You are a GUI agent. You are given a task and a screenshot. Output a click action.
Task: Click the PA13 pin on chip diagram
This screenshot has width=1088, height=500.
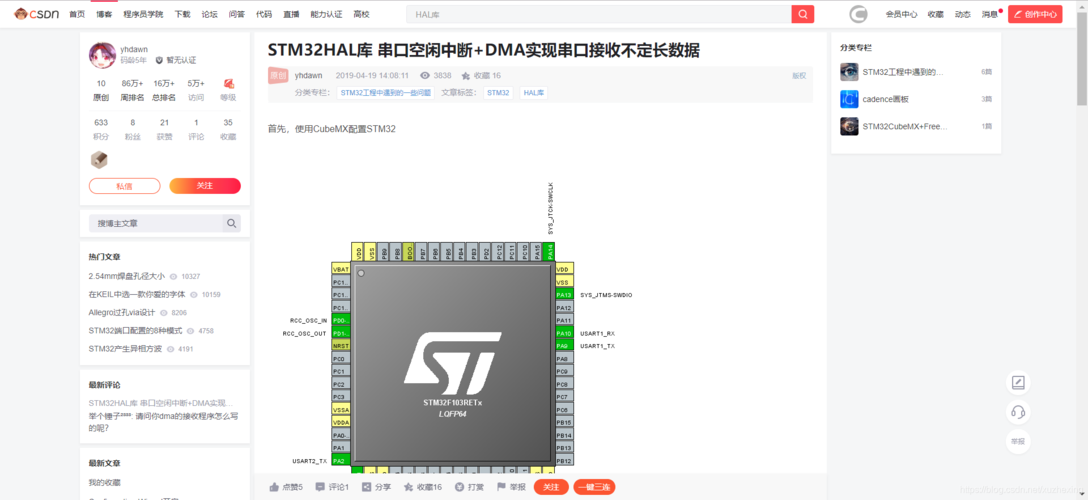(564, 295)
